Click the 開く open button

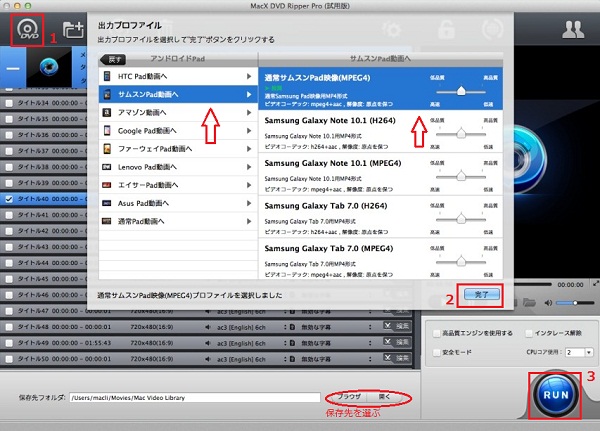(384, 397)
